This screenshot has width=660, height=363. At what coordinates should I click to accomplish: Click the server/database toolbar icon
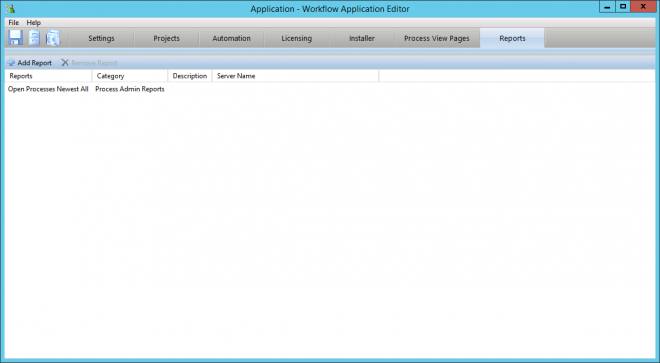pyautogui.click(x=34, y=38)
